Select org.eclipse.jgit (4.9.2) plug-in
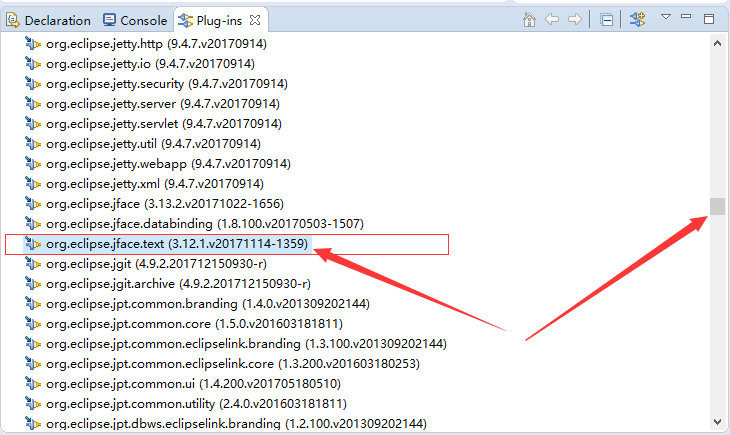 [156, 264]
